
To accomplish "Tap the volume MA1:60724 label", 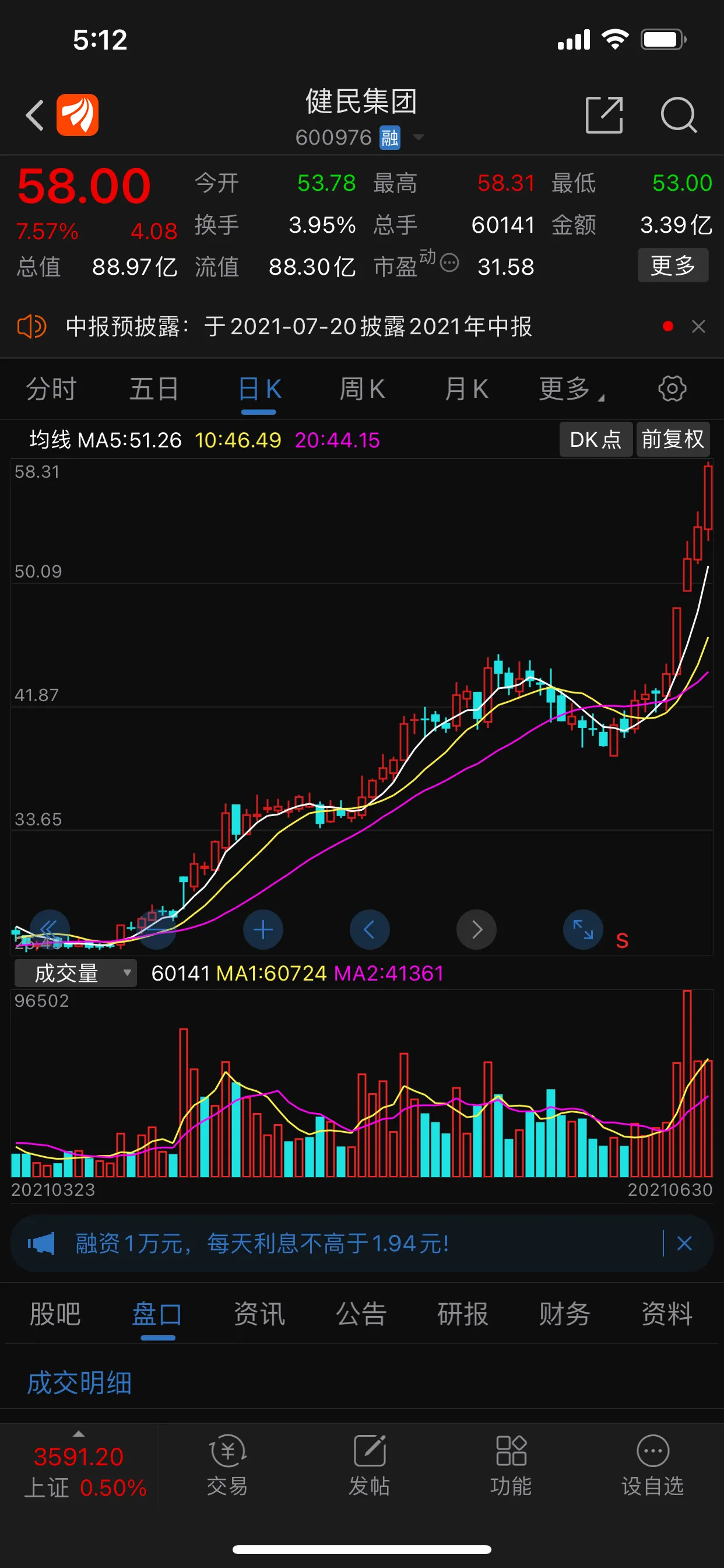I will (271, 972).
